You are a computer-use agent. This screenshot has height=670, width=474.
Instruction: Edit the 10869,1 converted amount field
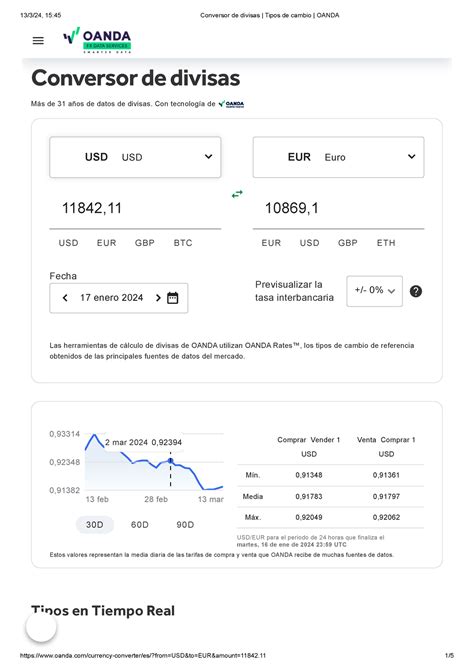pos(339,208)
